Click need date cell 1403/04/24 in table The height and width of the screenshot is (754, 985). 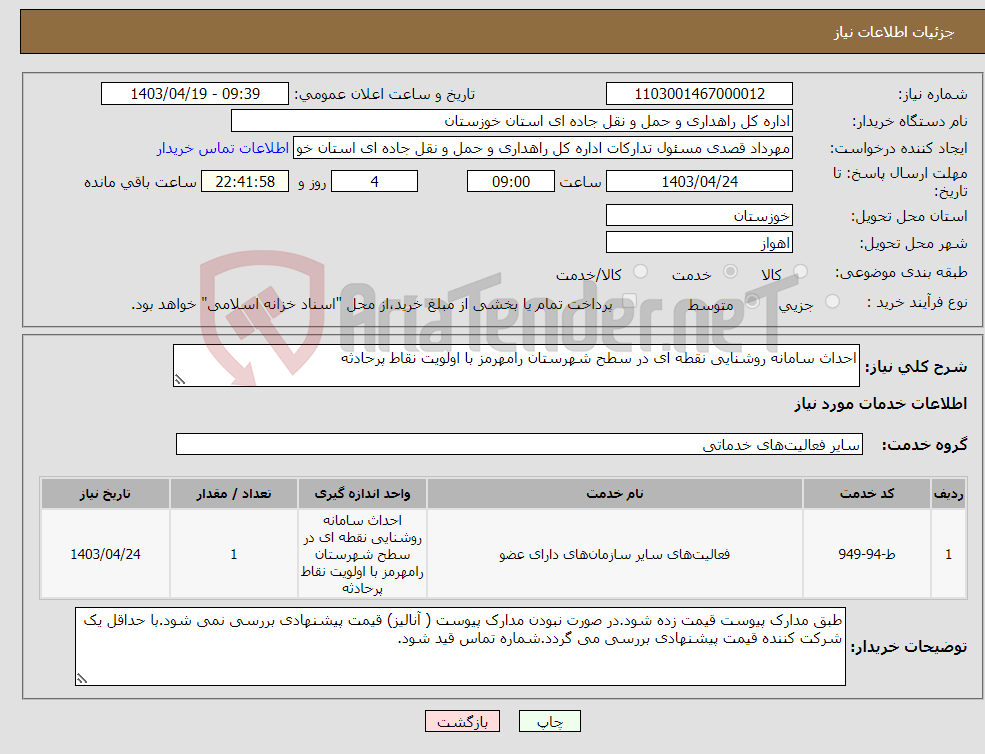(x=106, y=554)
